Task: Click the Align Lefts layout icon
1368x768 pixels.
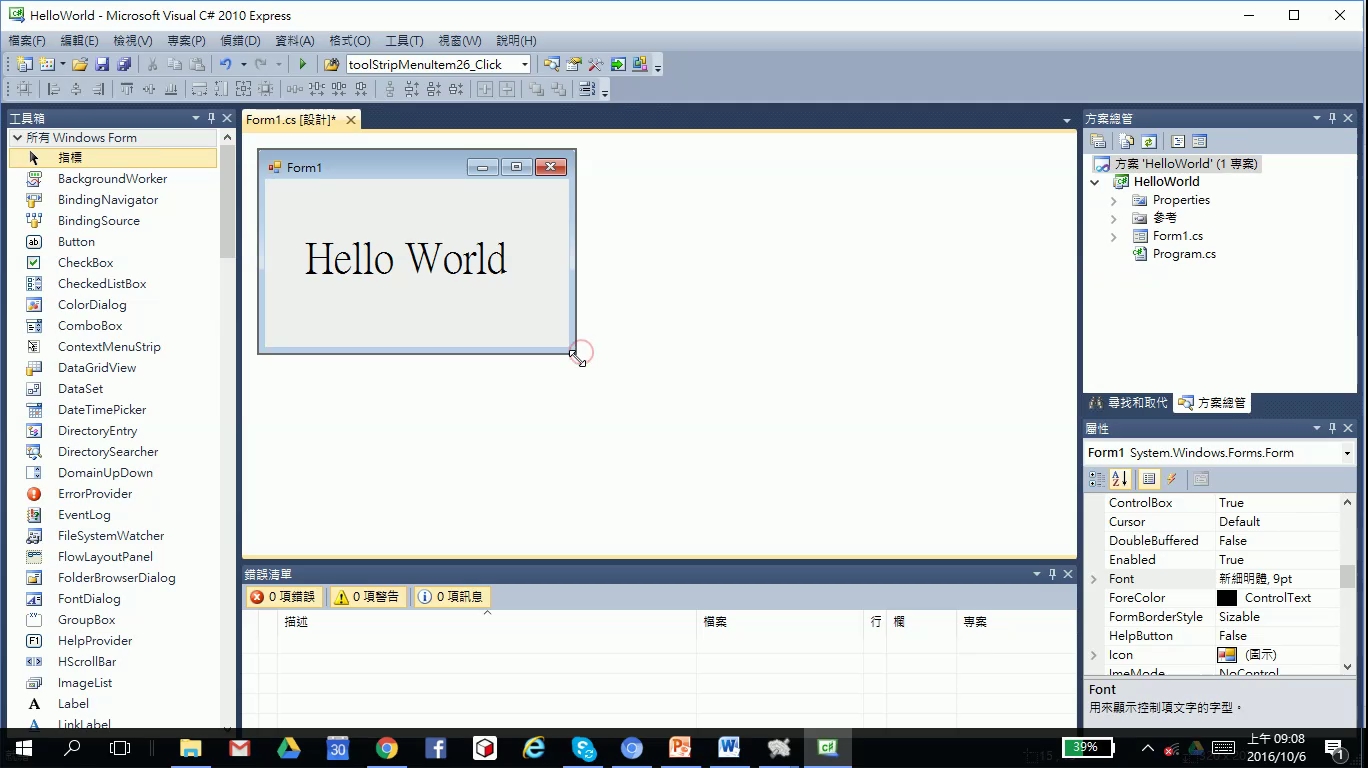Action: tap(54, 89)
